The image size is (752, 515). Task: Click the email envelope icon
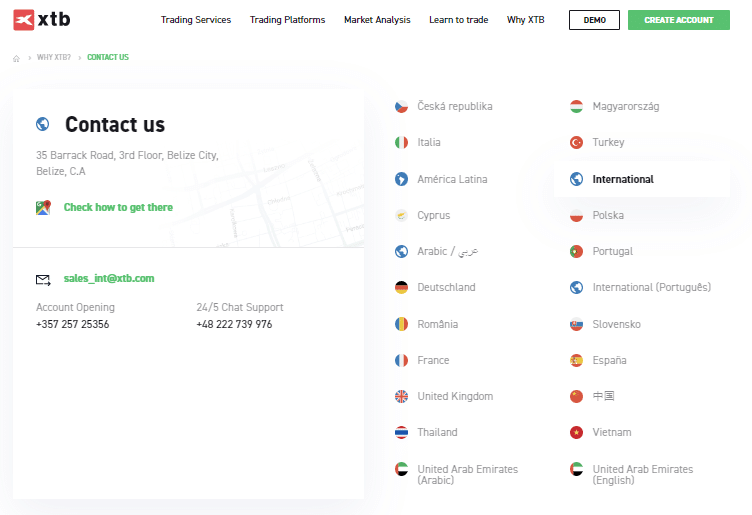[43, 279]
